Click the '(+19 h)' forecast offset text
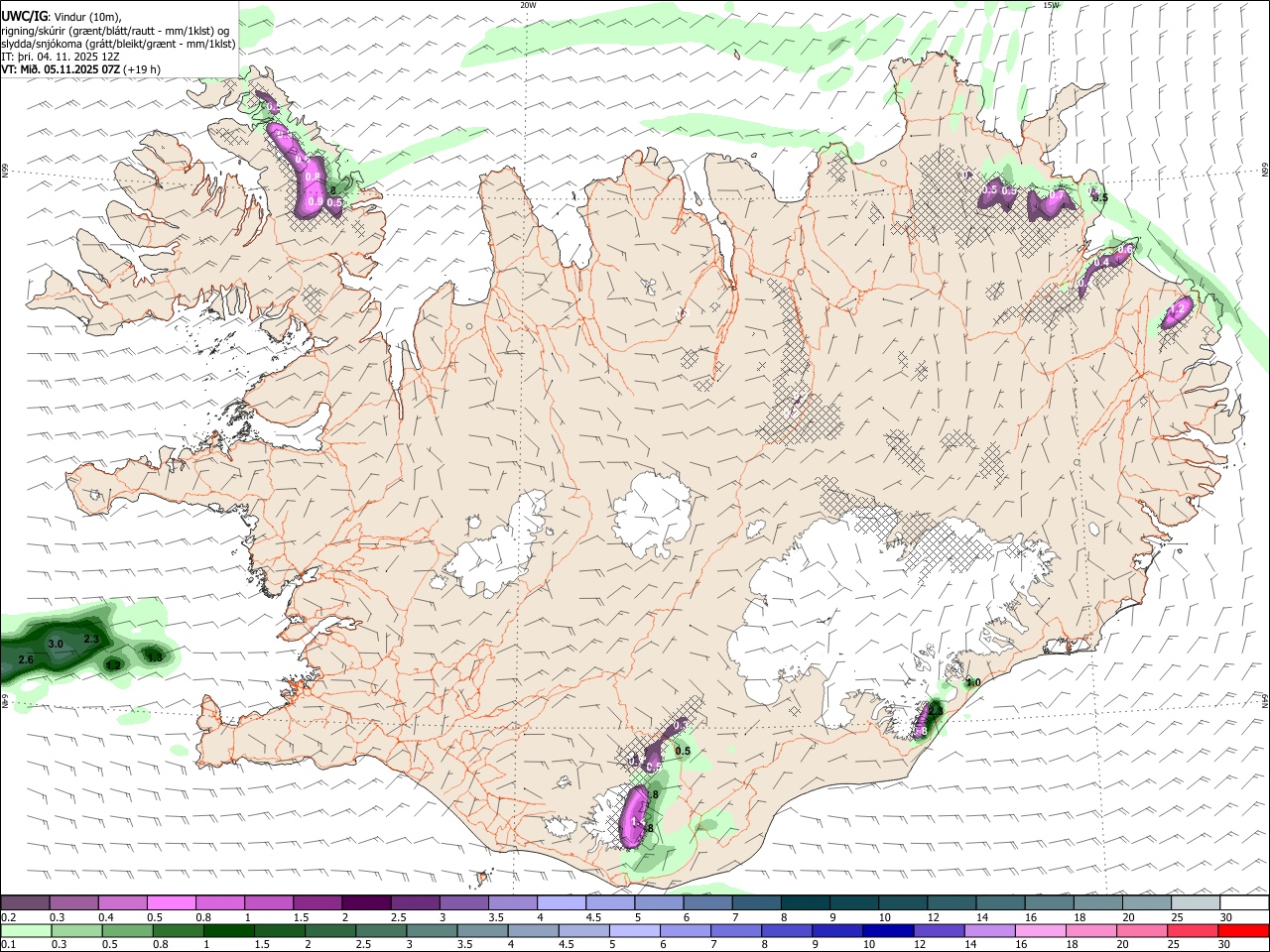This screenshot has width=1270, height=952. [142, 69]
